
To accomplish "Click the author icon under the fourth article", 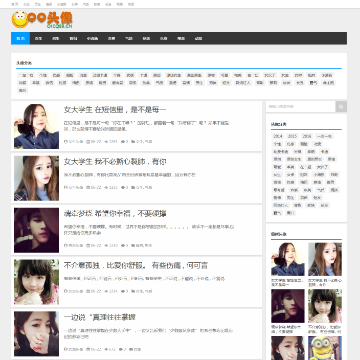I will (66, 291).
